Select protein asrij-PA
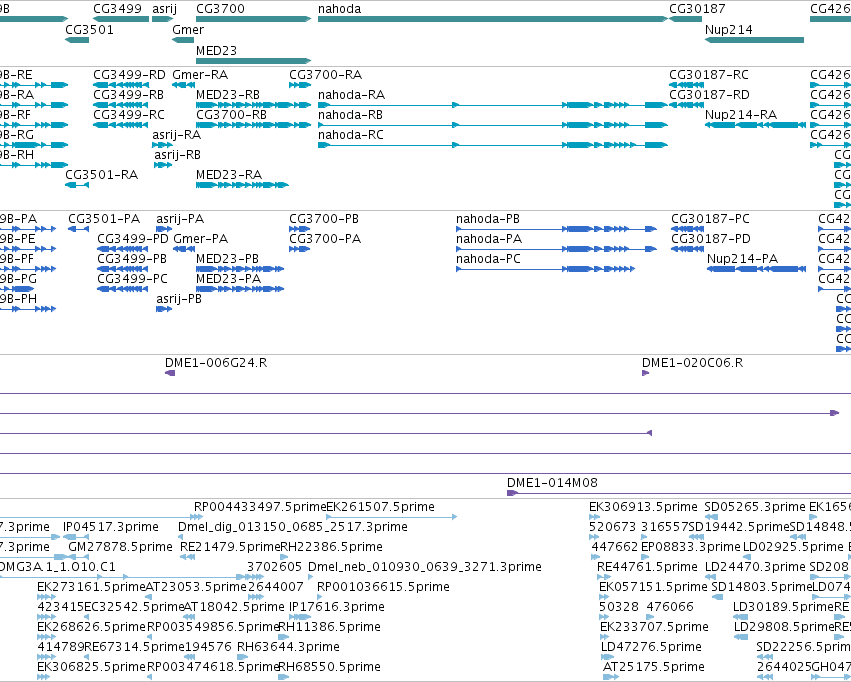 click(164, 229)
